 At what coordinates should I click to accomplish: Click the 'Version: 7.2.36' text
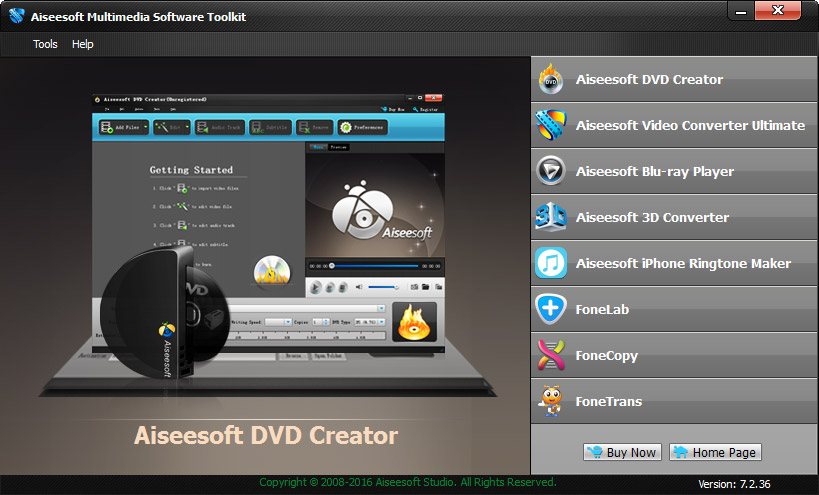click(x=734, y=484)
